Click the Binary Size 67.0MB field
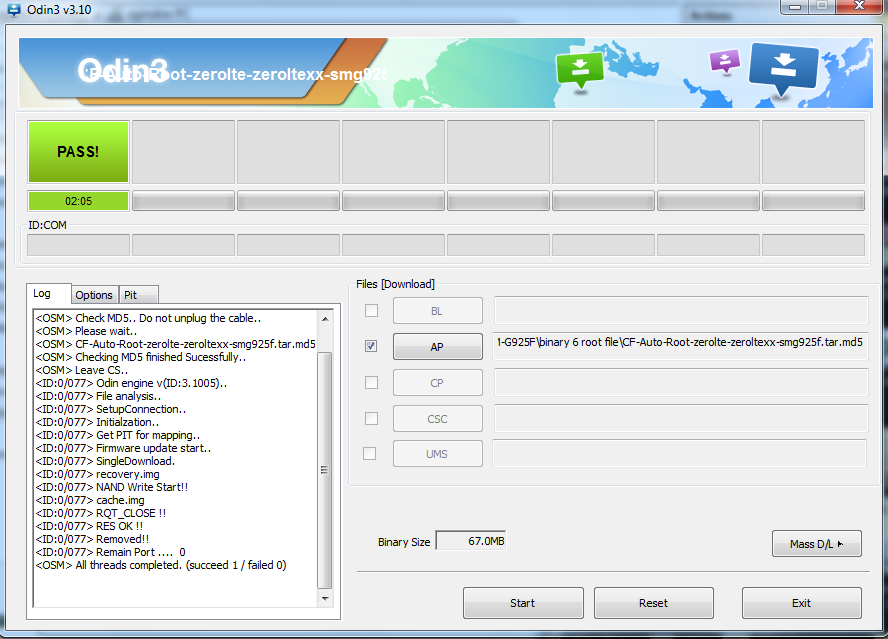Screen dimensions: 888x639 [471, 541]
